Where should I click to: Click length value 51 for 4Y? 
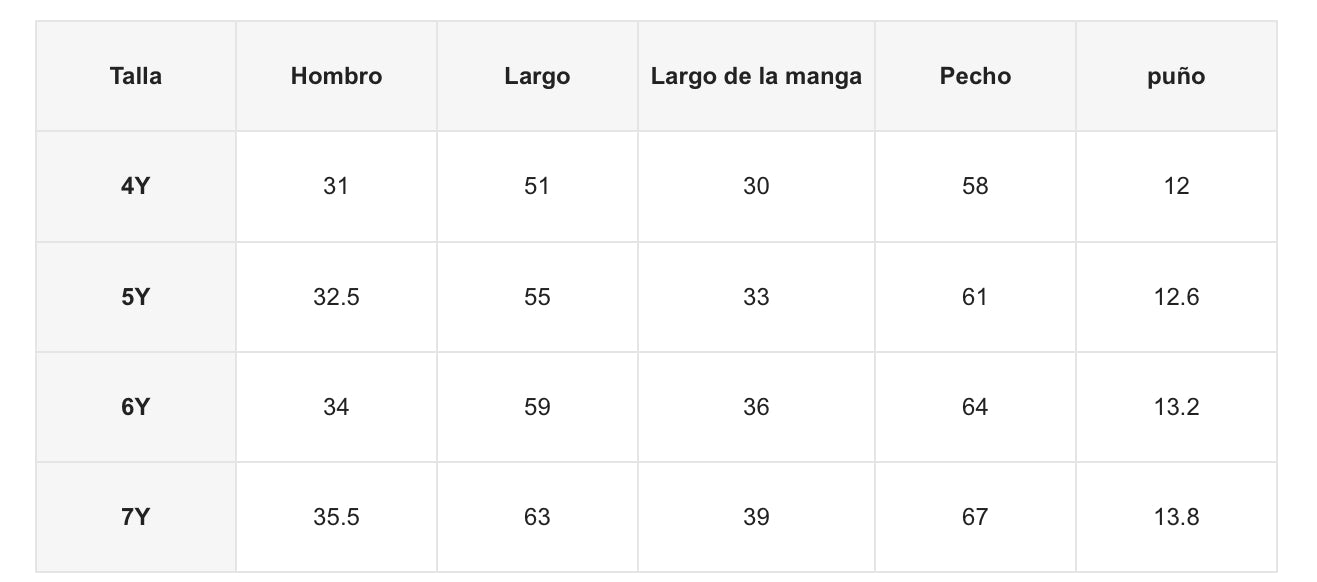pyautogui.click(x=537, y=186)
